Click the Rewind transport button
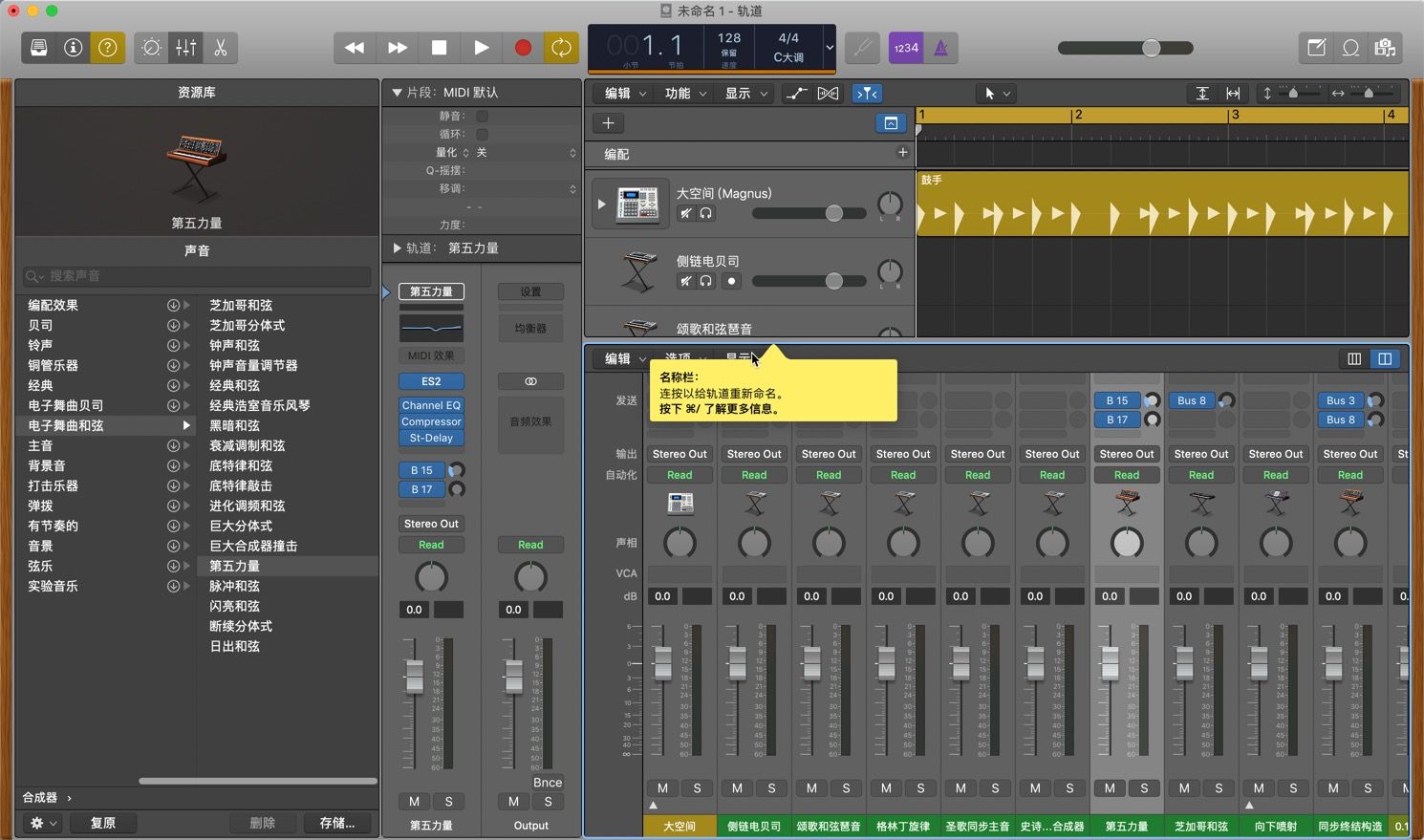Image resolution: width=1424 pixels, height=840 pixels. coord(355,48)
